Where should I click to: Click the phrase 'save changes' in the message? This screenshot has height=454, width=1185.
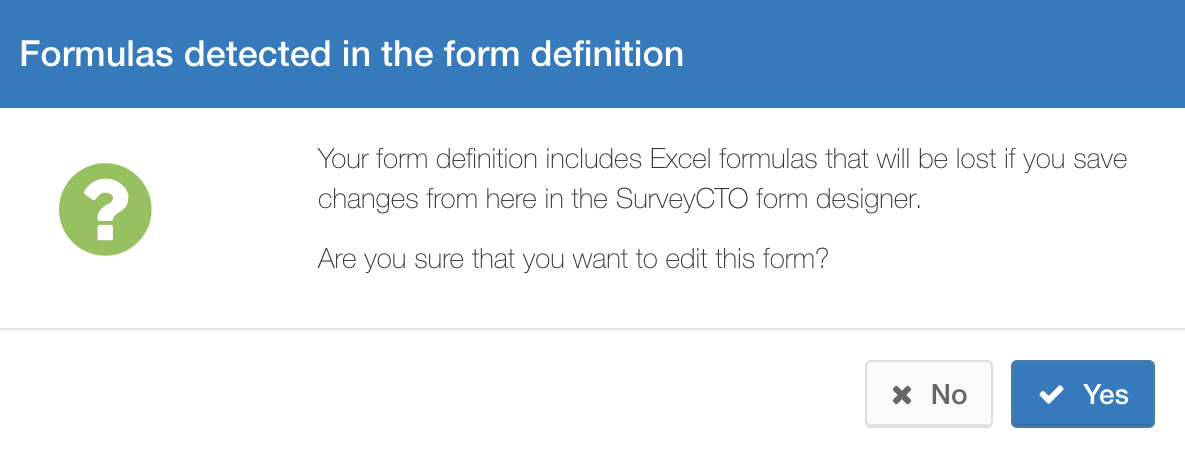tap(722, 181)
